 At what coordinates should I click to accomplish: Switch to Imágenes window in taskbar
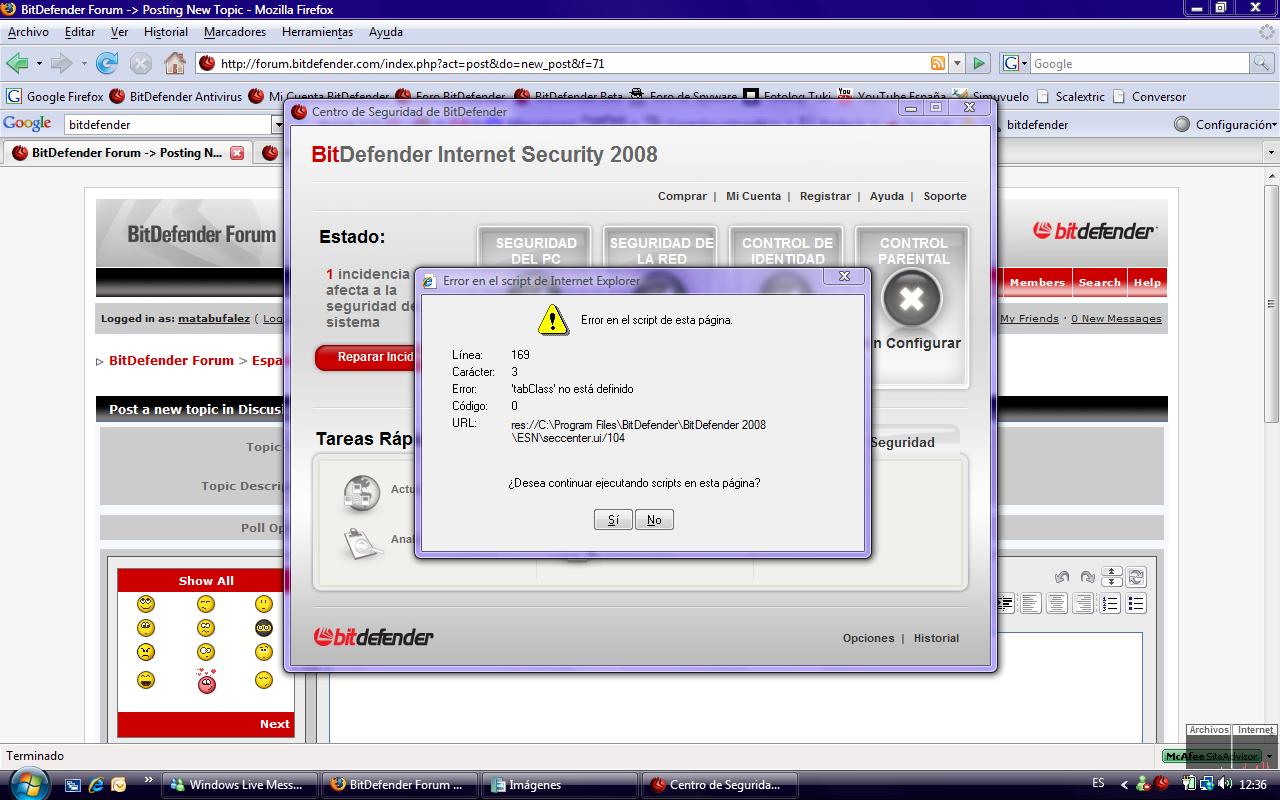click(x=558, y=785)
